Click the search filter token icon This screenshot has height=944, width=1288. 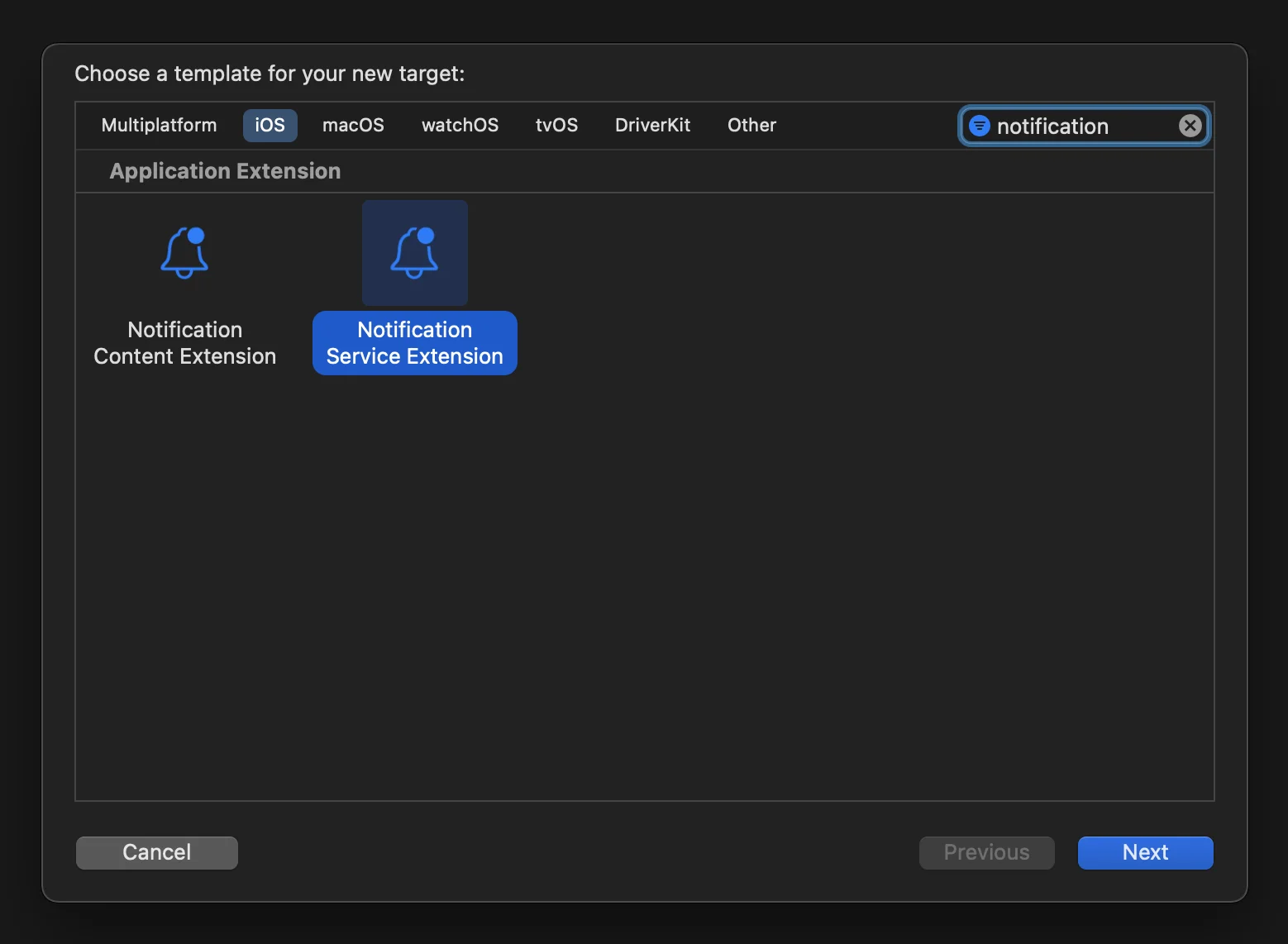pyautogui.click(x=979, y=126)
